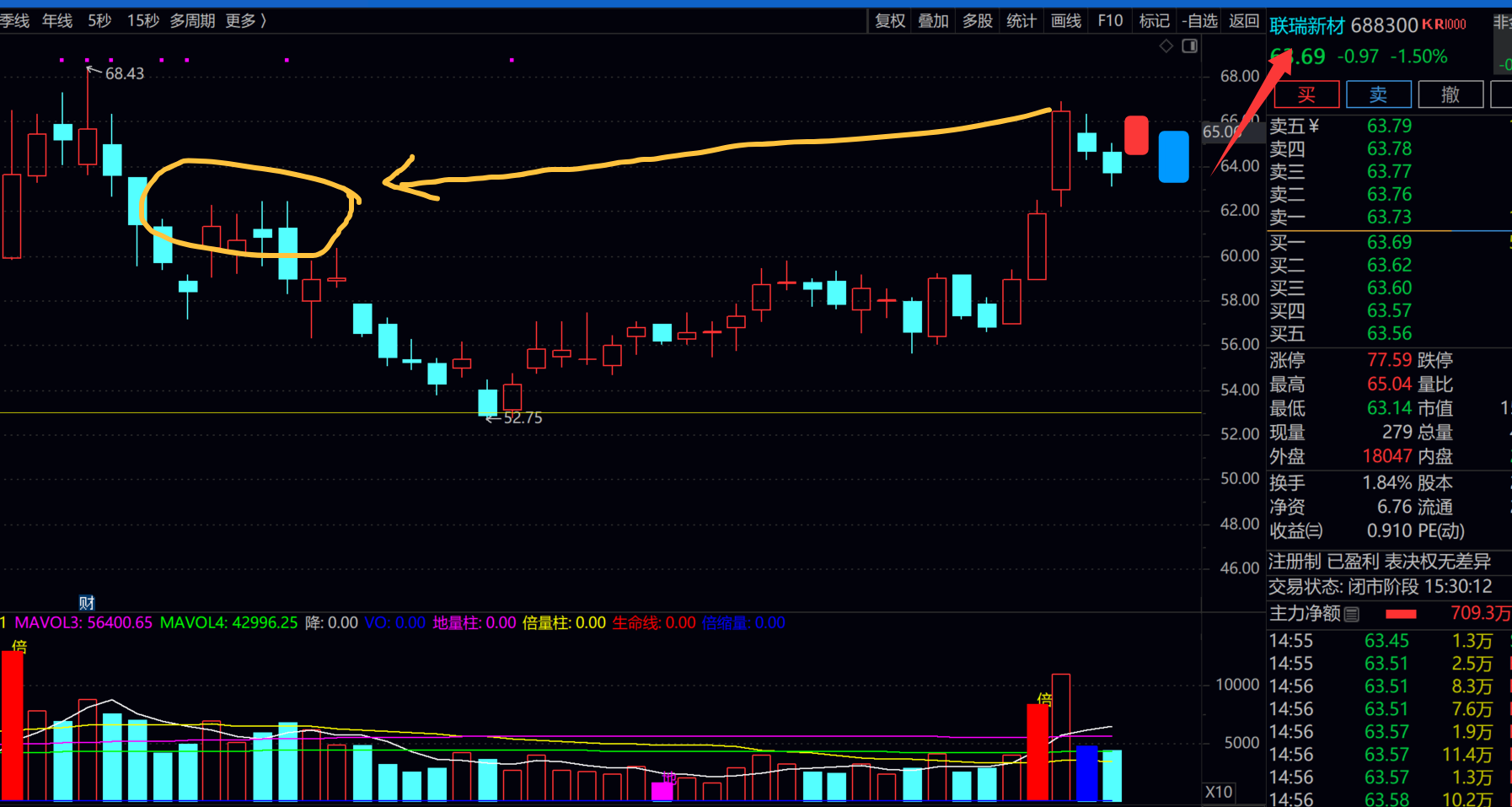Expand the 更多 period options
Screen dimensions: 1512x807
(246, 20)
